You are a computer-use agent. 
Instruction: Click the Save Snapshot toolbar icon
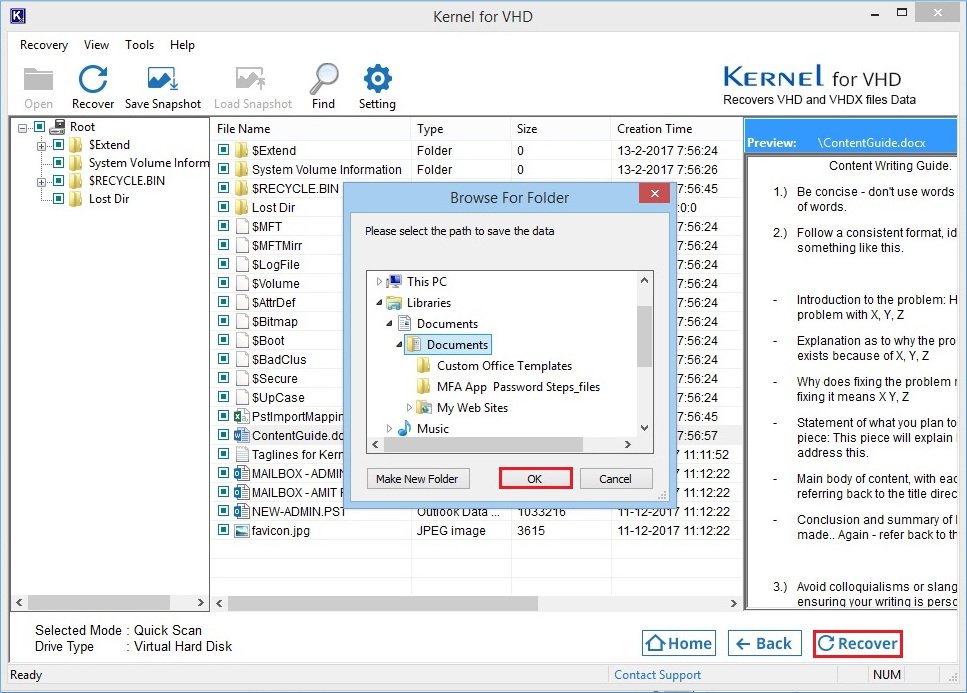(x=163, y=80)
